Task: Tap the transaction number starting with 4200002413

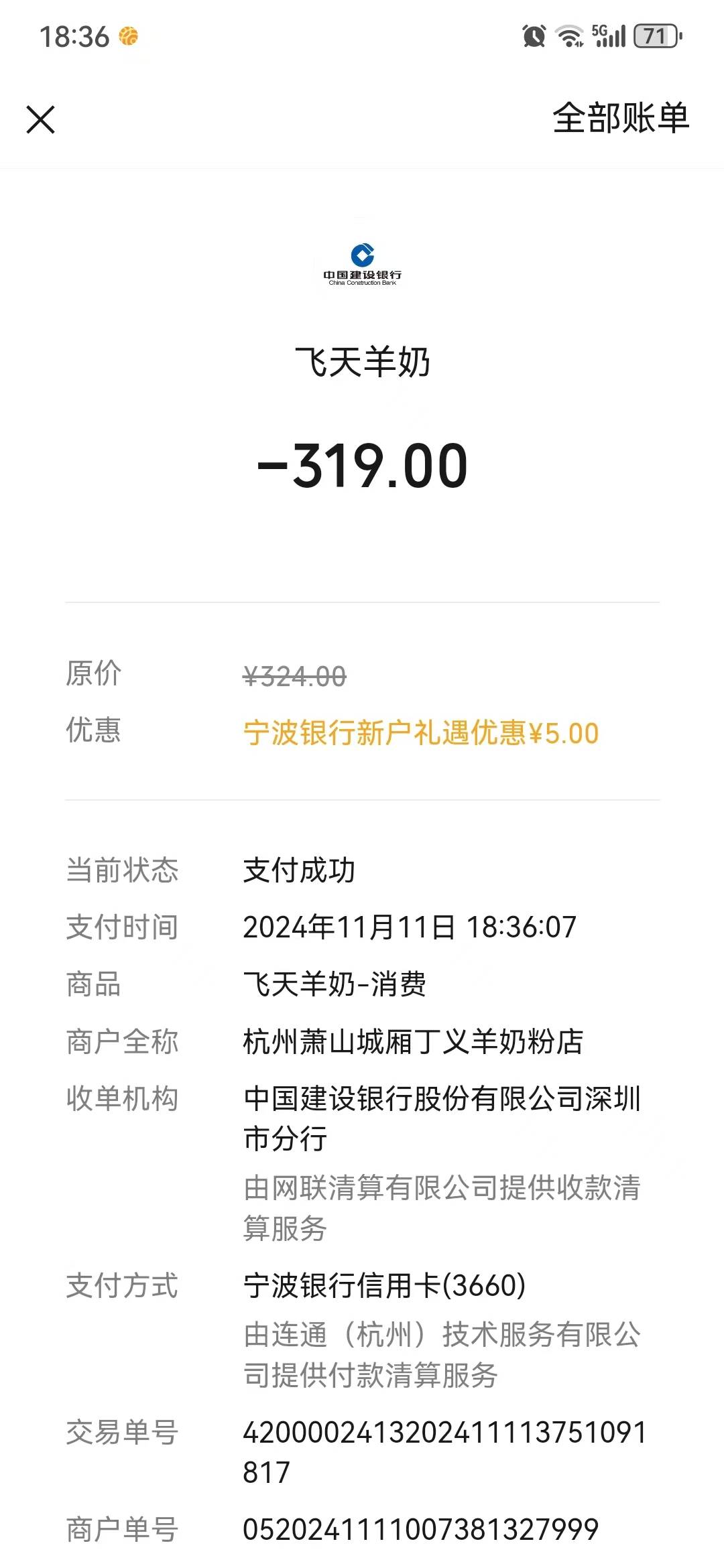Action: [x=444, y=1451]
